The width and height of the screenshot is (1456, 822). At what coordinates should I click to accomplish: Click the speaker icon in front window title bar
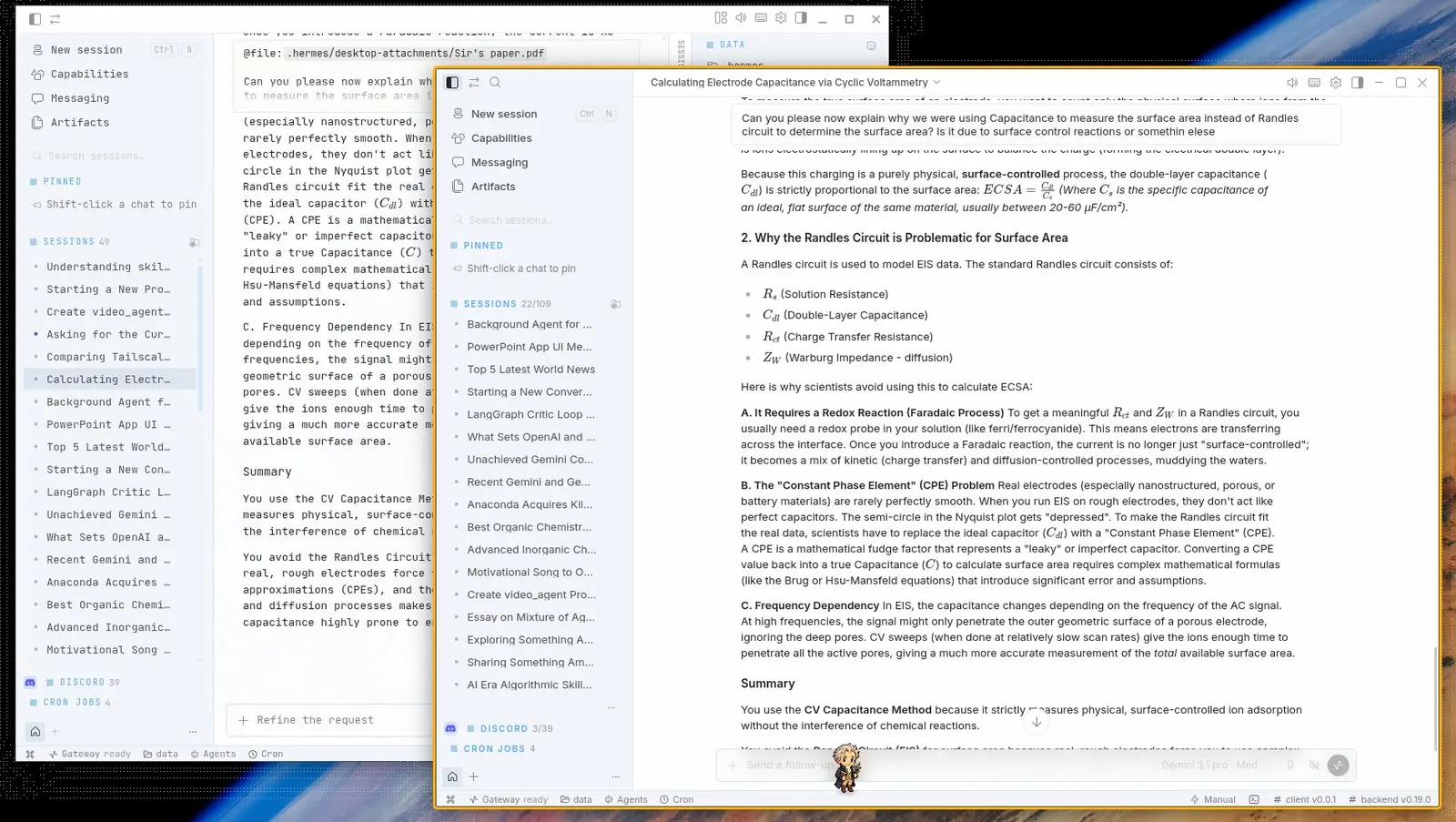pos(1292,82)
